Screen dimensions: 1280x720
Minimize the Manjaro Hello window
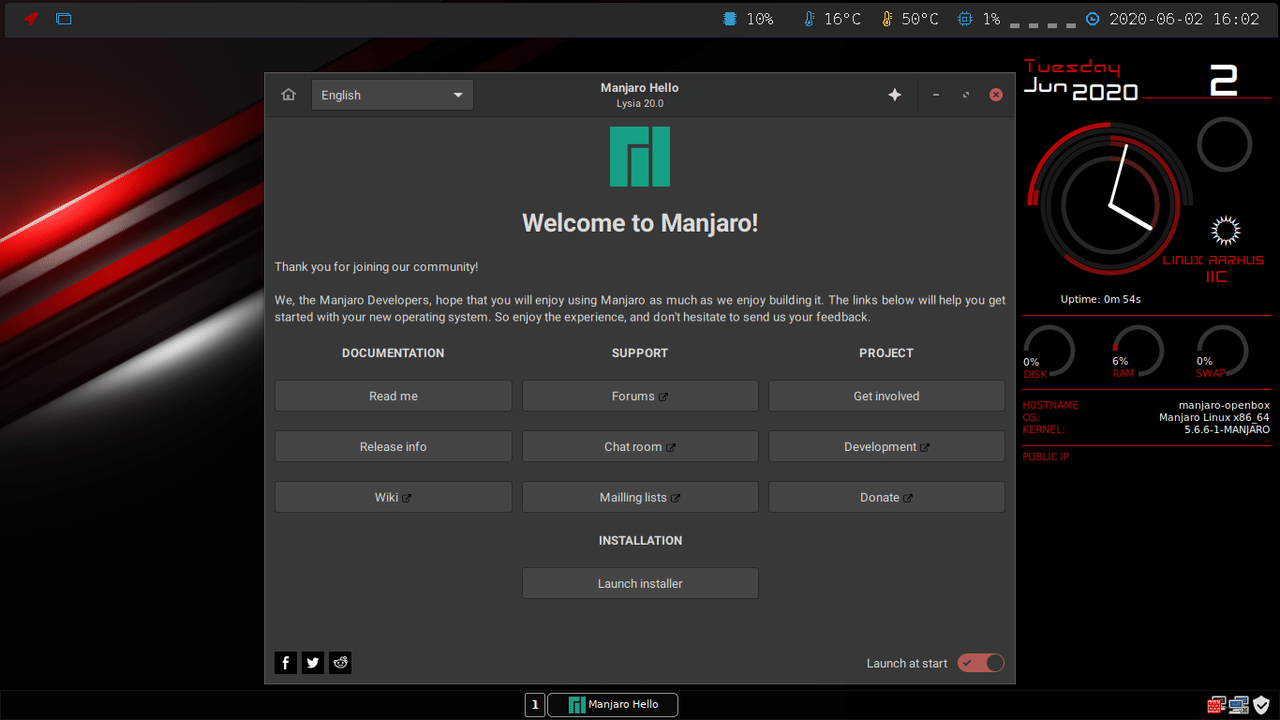pos(936,95)
